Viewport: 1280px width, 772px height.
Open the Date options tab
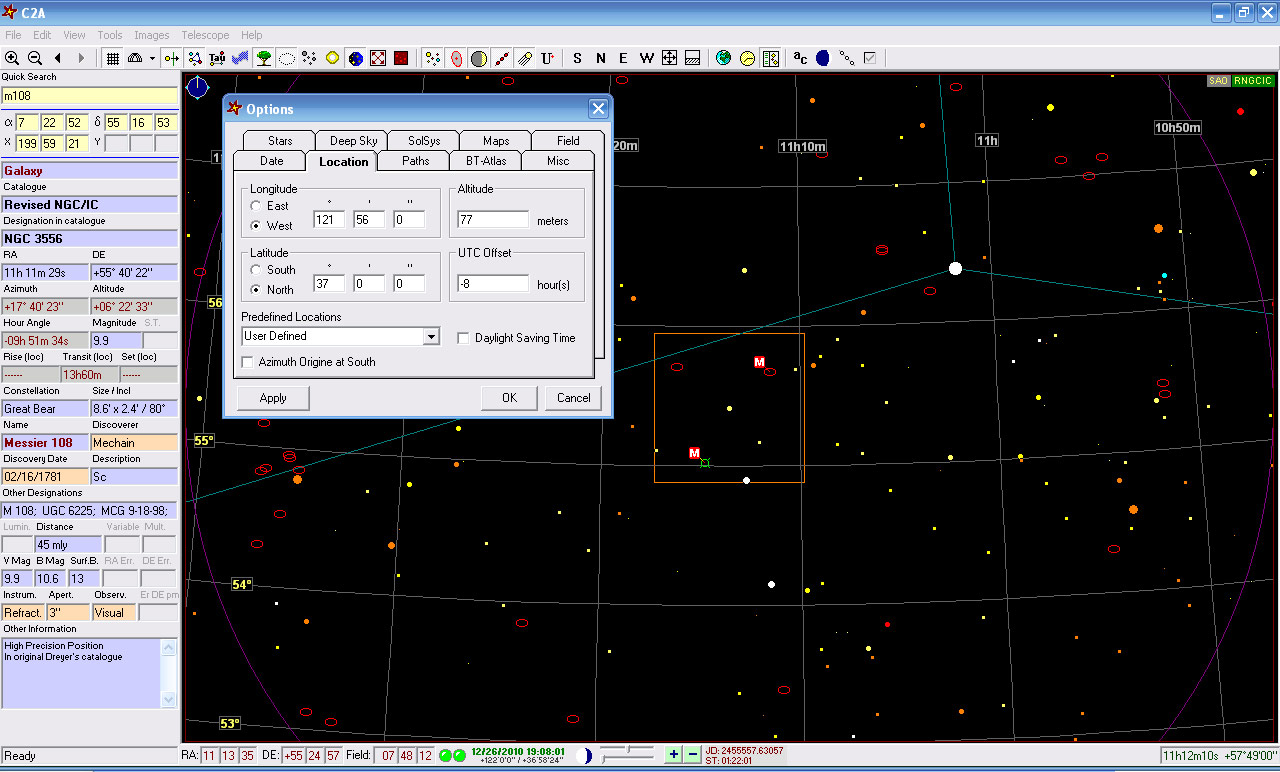point(271,161)
